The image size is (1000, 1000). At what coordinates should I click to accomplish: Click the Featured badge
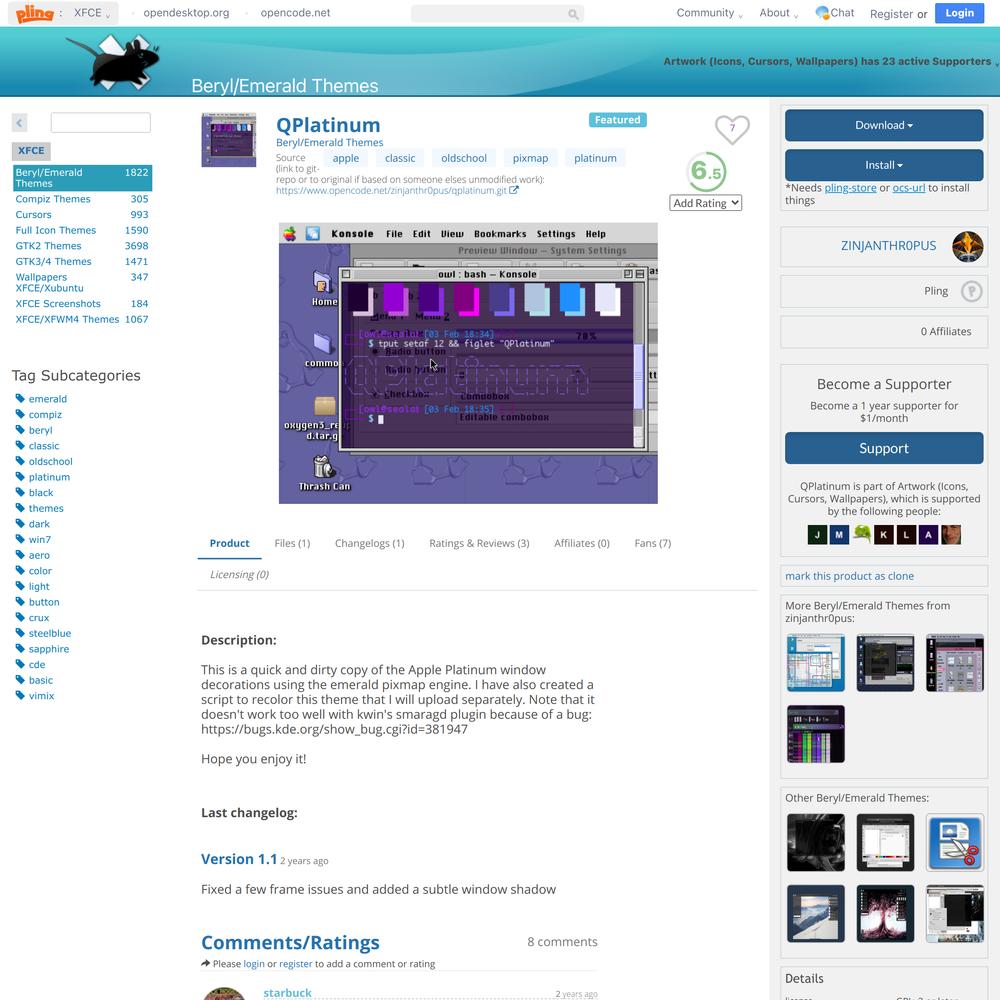coord(617,120)
